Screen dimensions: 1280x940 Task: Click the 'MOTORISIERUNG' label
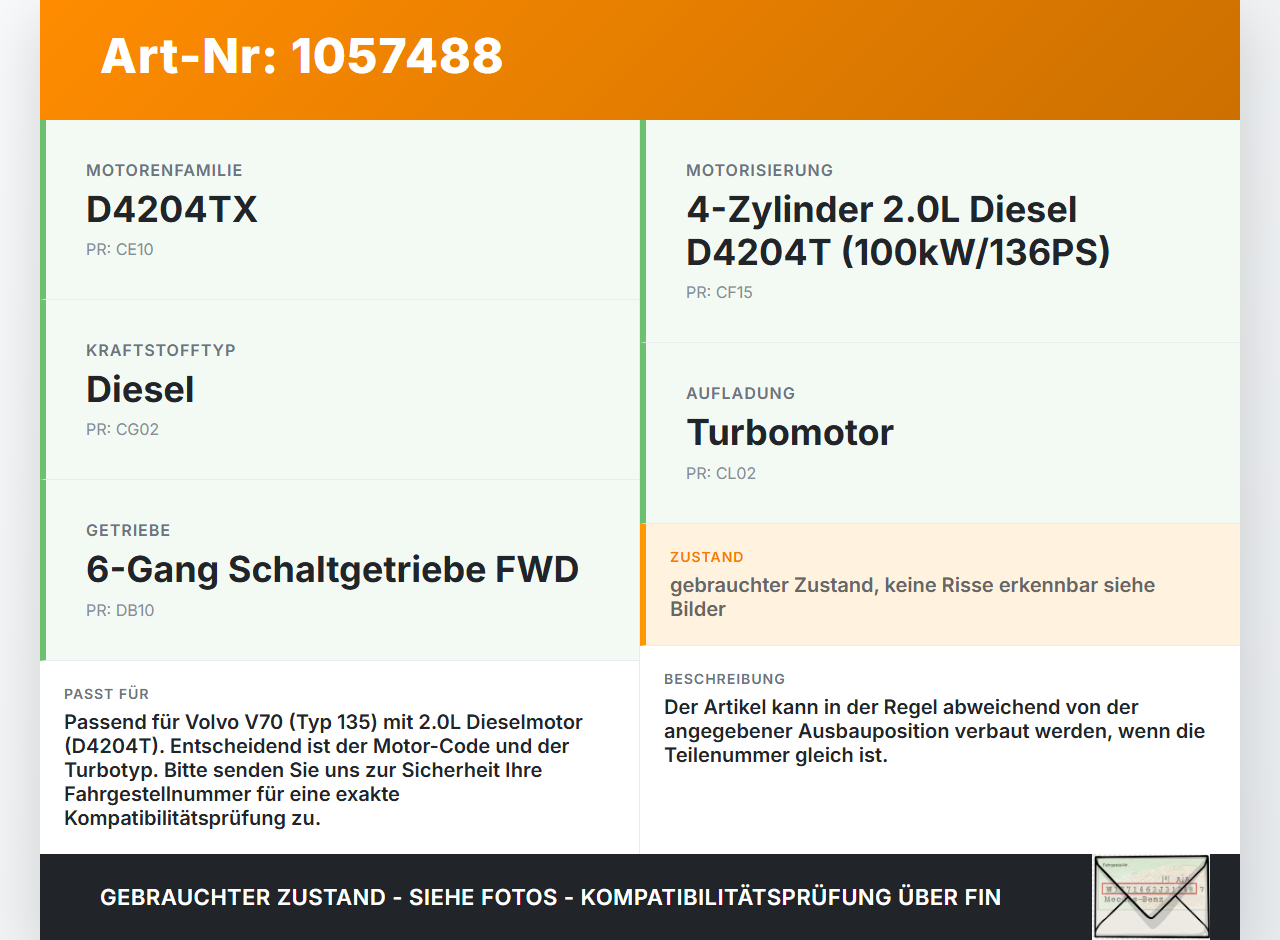pyautogui.click(x=759, y=171)
